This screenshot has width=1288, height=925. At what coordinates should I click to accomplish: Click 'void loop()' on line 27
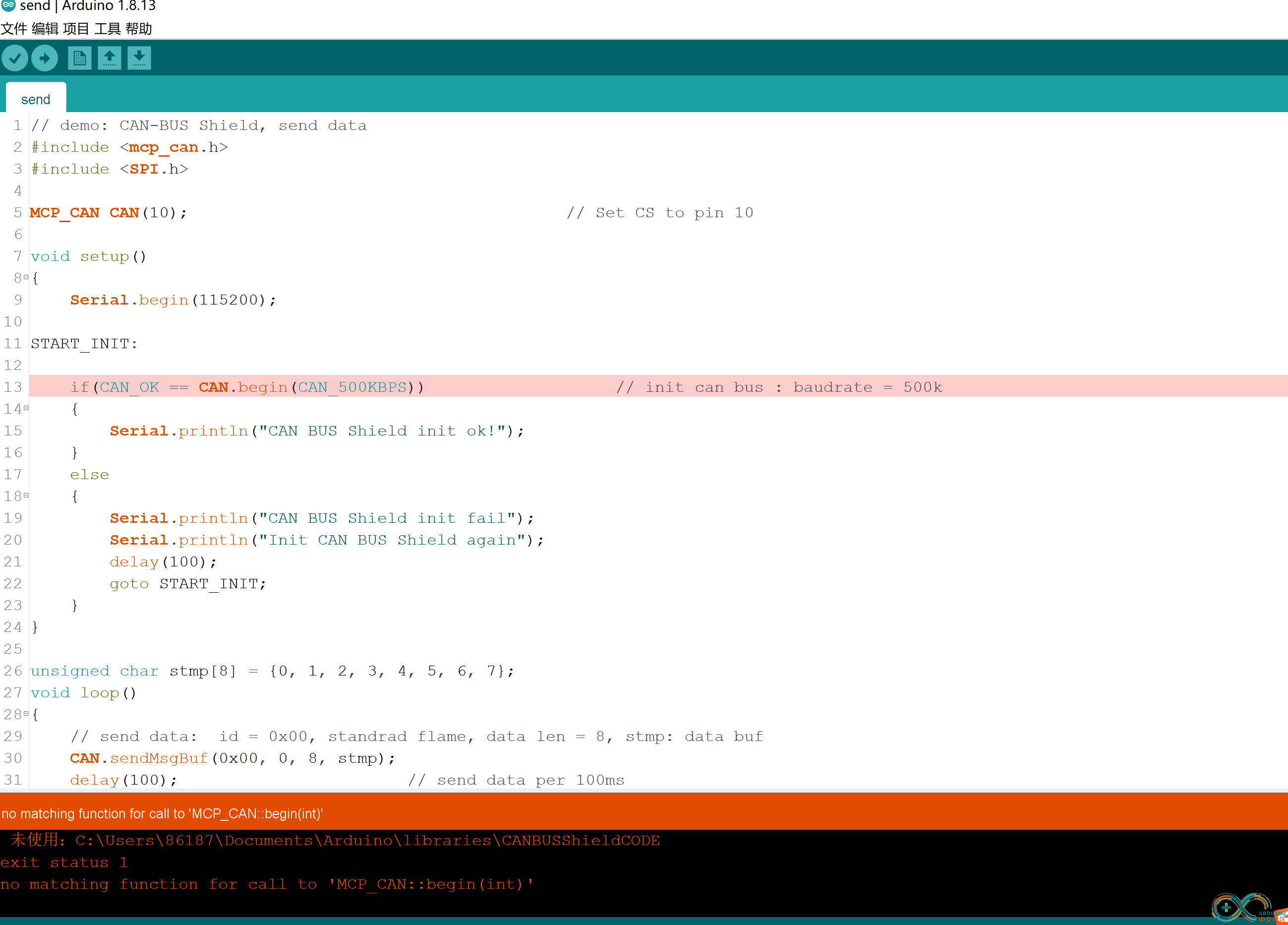[84, 692]
